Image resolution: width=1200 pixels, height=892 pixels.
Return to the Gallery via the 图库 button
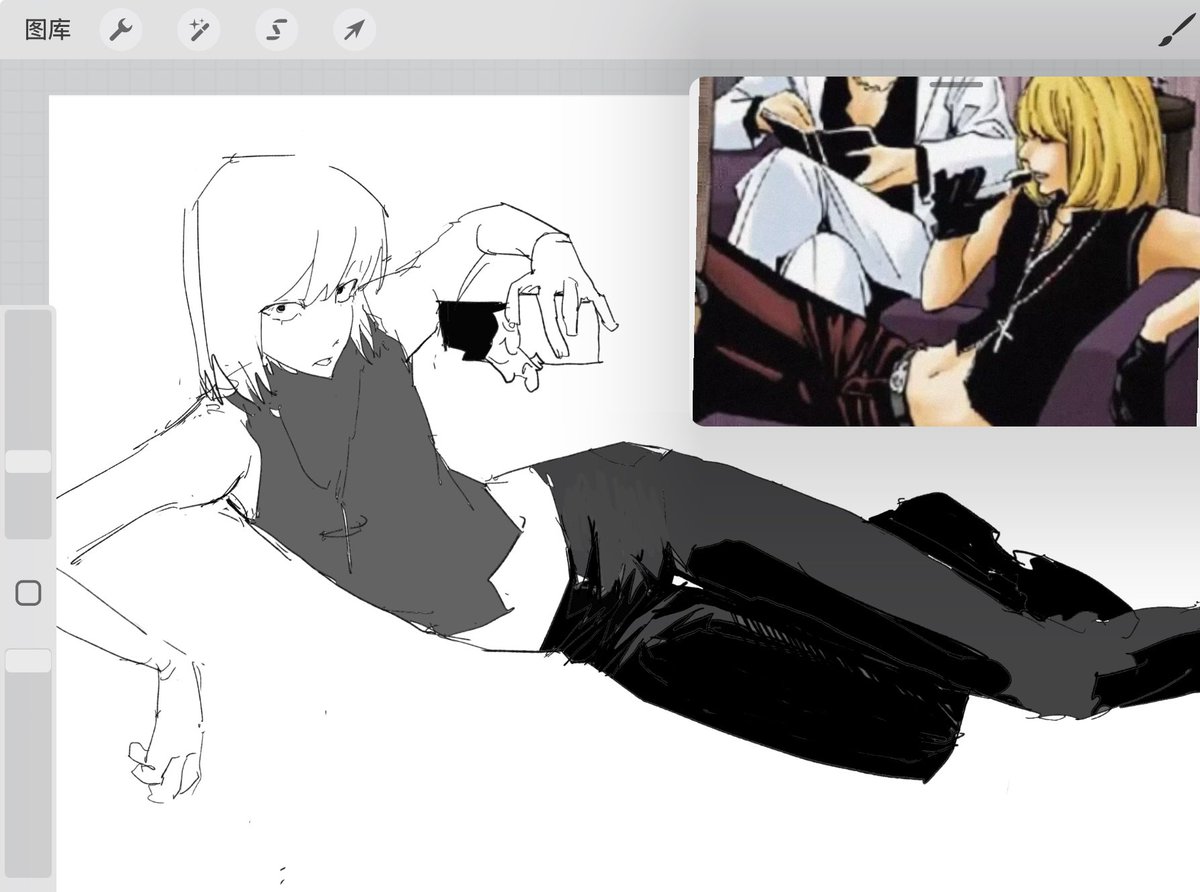[48, 30]
